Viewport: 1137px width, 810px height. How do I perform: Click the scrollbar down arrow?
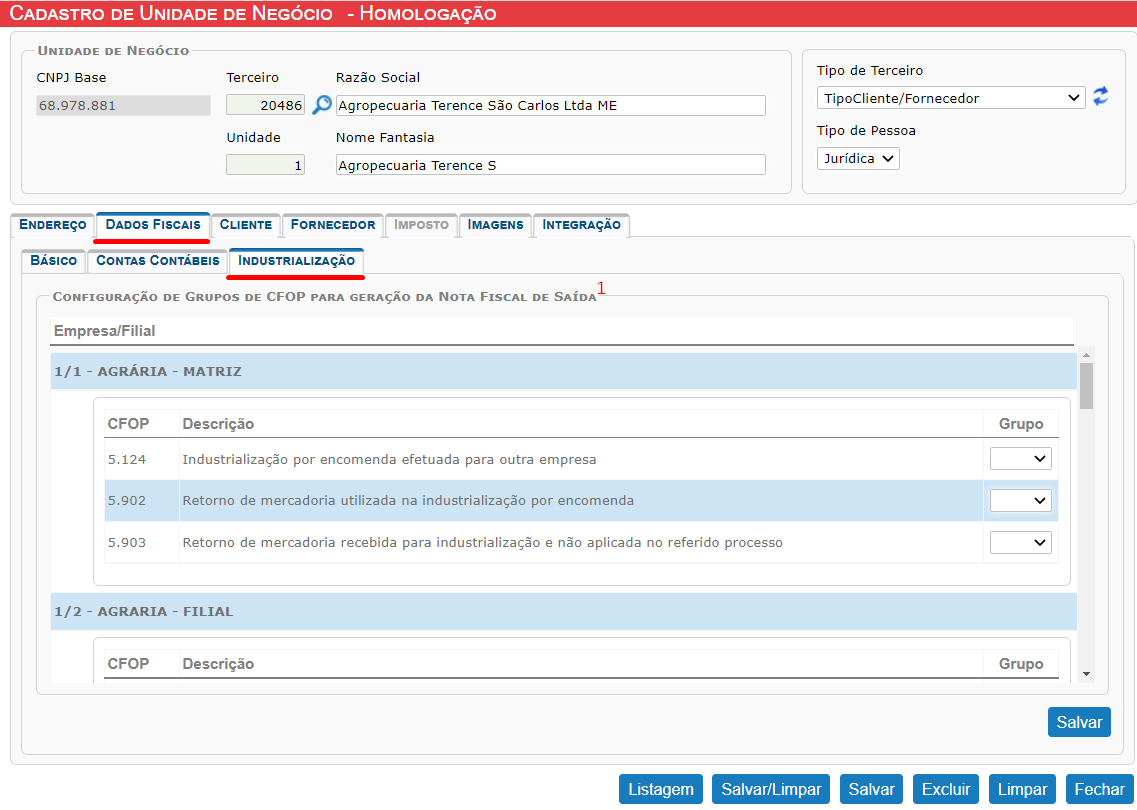pos(1086,674)
